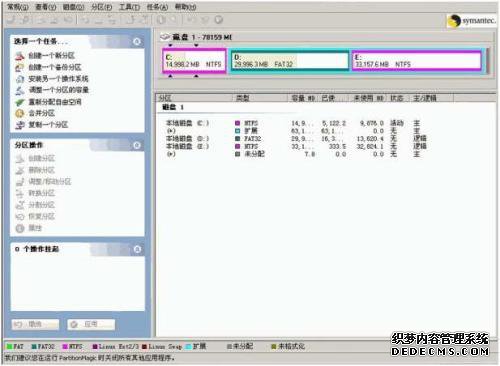500x366 pixels.
Task: Click the 复制一个分区 task icon
Action: click(x=20, y=125)
